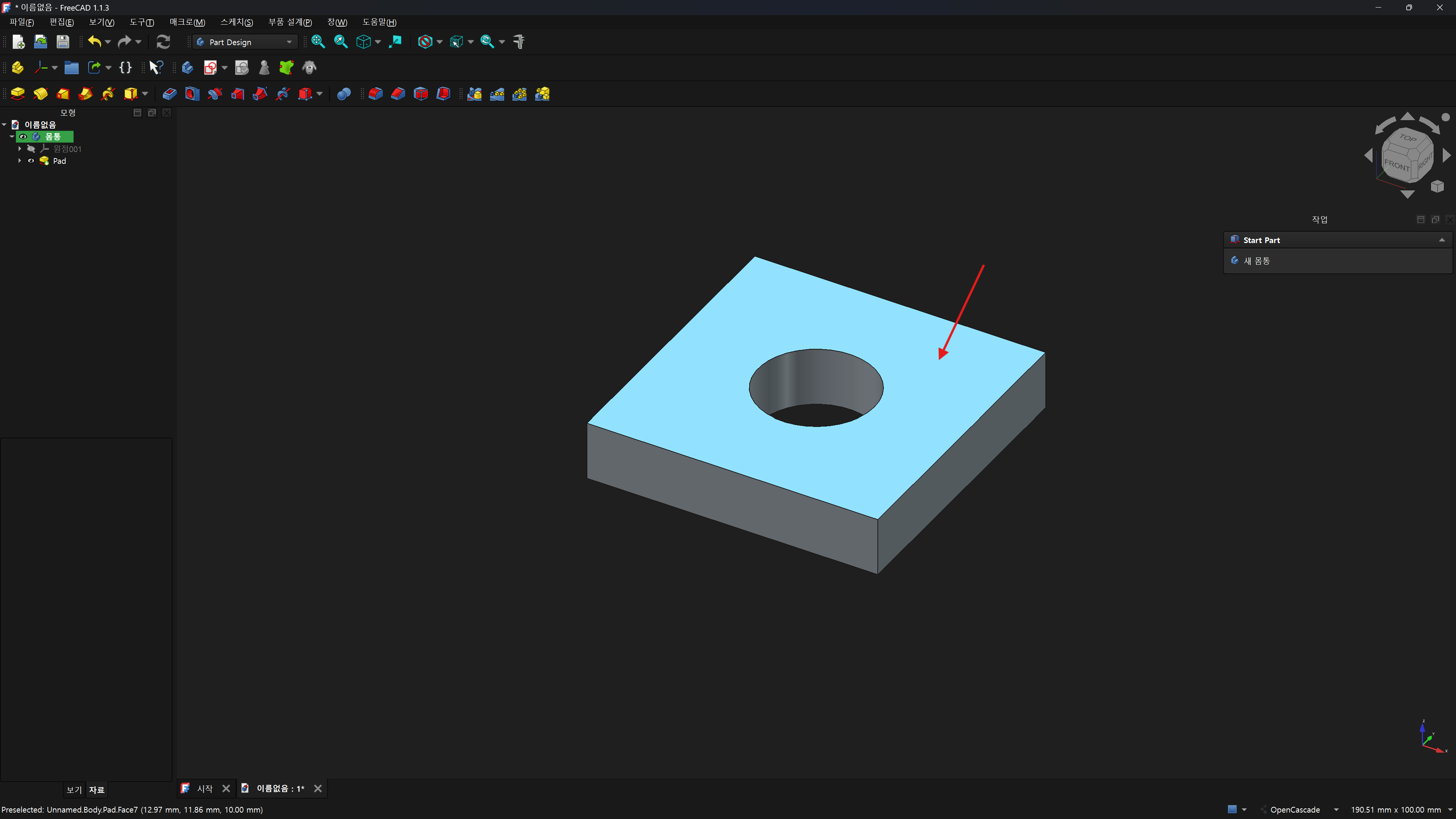The image size is (1456, 819).
Task: Close the 시작 tab
Action: click(226, 789)
